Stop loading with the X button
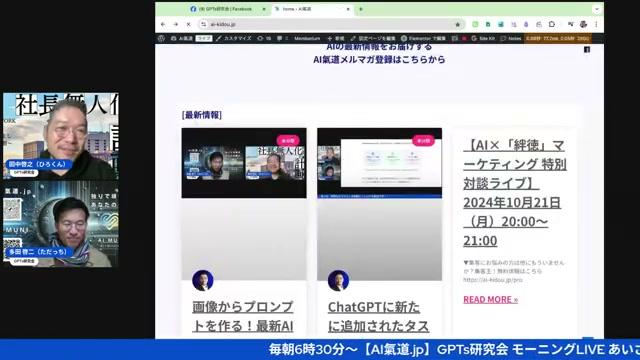 pos(188,24)
